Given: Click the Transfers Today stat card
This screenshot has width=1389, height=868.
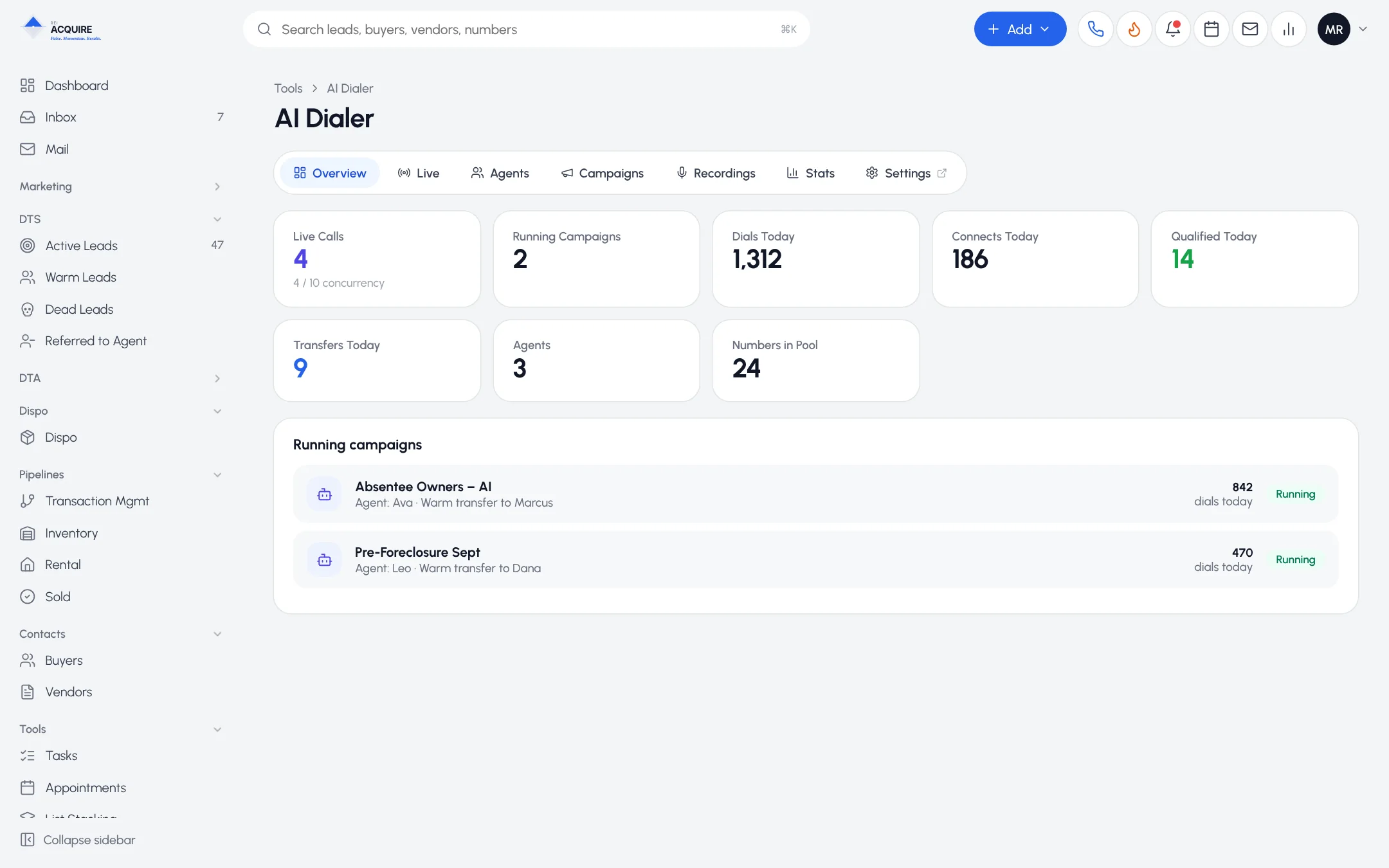Looking at the screenshot, I should (x=377, y=361).
